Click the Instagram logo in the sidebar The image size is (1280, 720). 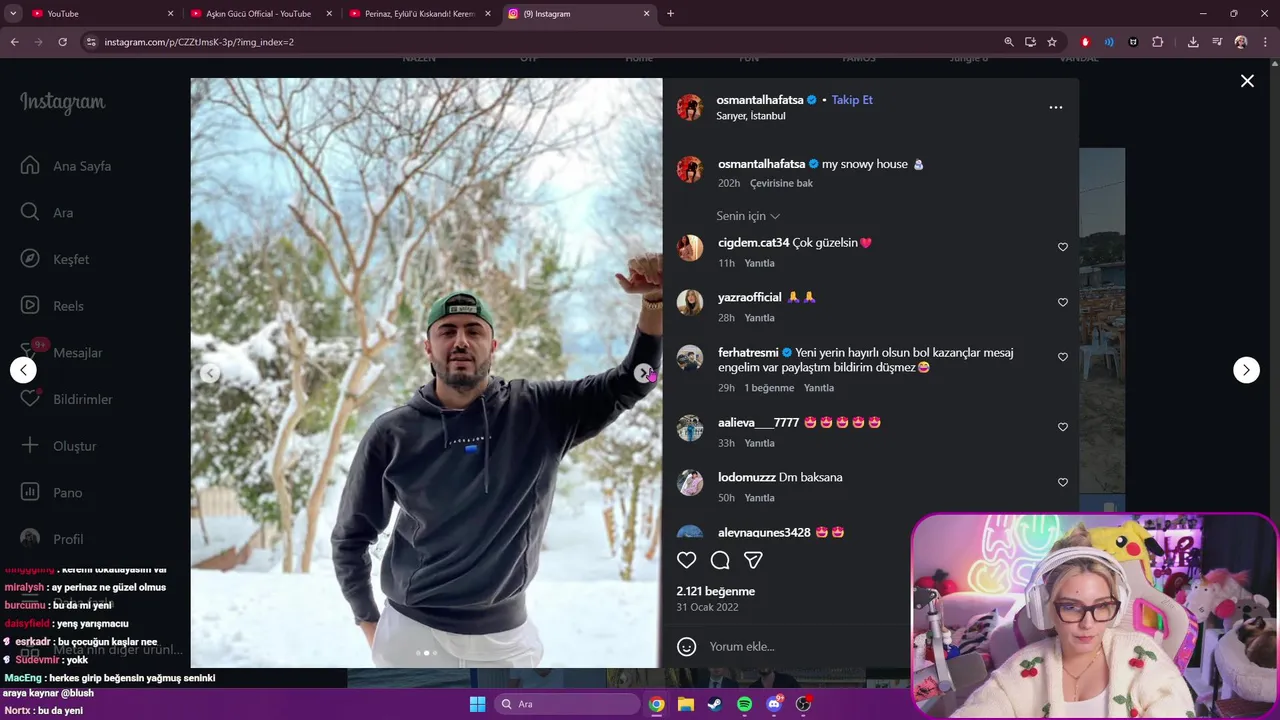pyautogui.click(x=62, y=102)
